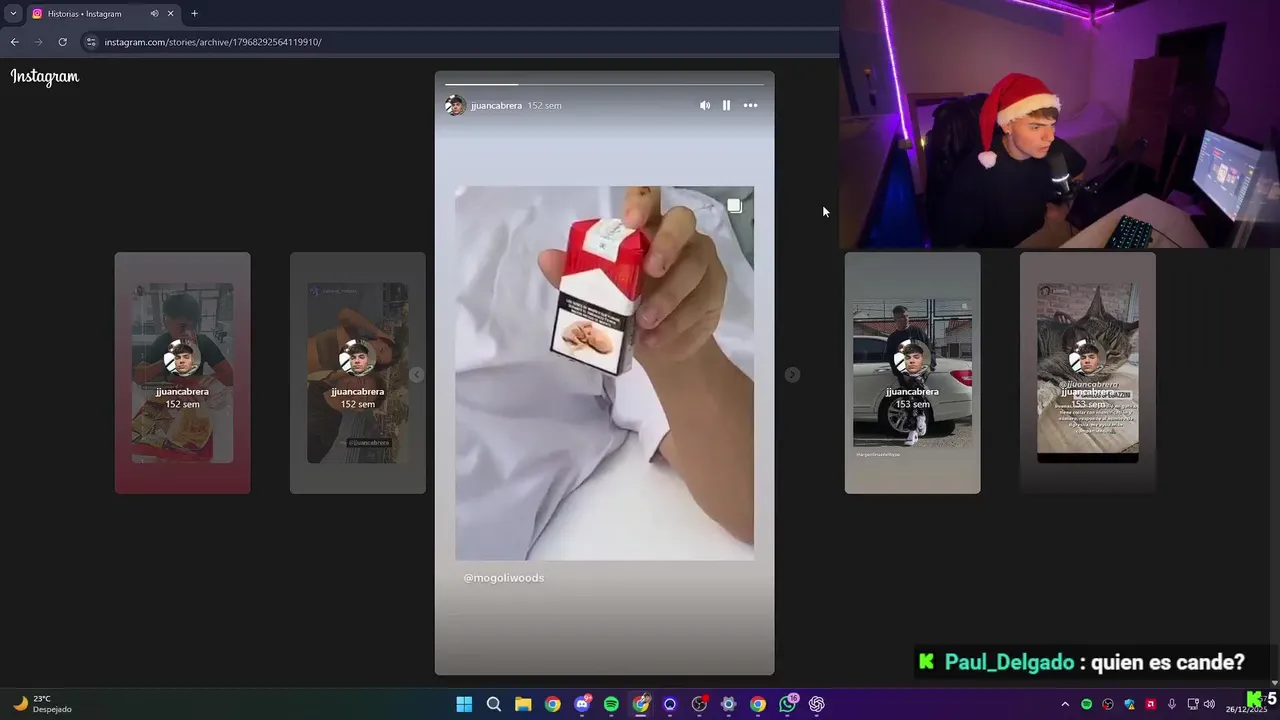Open the 152 sem story with @jjuancabrera tag
The height and width of the screenshot is (720, 1280).
pos(357,373)
